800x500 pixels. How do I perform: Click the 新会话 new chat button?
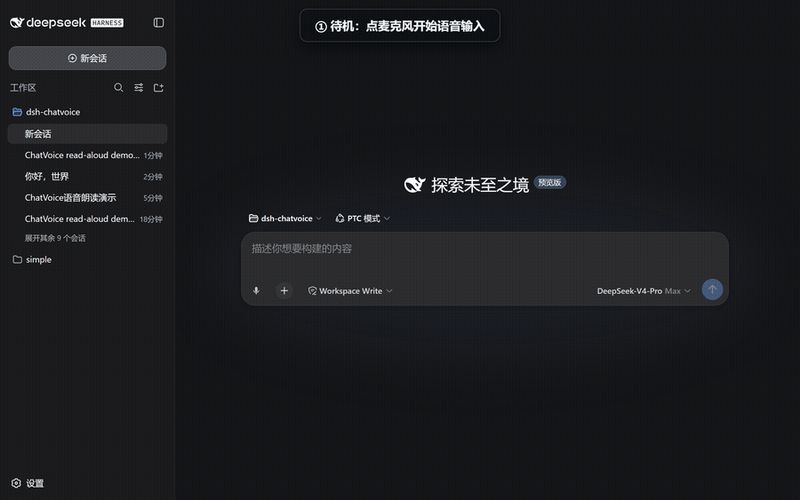(87, 58)
